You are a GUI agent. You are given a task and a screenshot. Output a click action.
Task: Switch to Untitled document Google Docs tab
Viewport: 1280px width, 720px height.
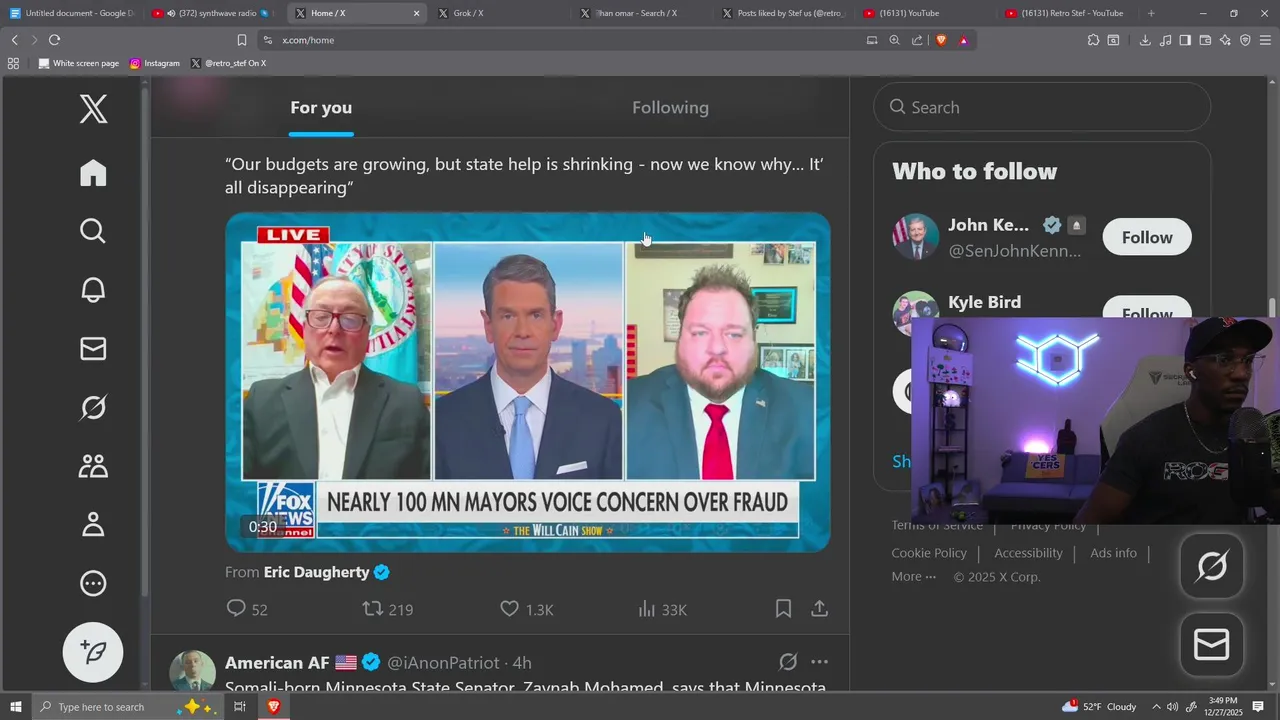click(x=72, y=13)
